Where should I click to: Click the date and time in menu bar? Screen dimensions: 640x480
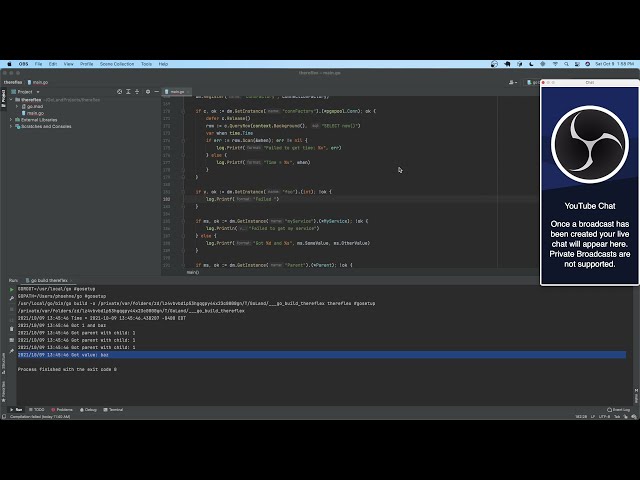[614, 64]
